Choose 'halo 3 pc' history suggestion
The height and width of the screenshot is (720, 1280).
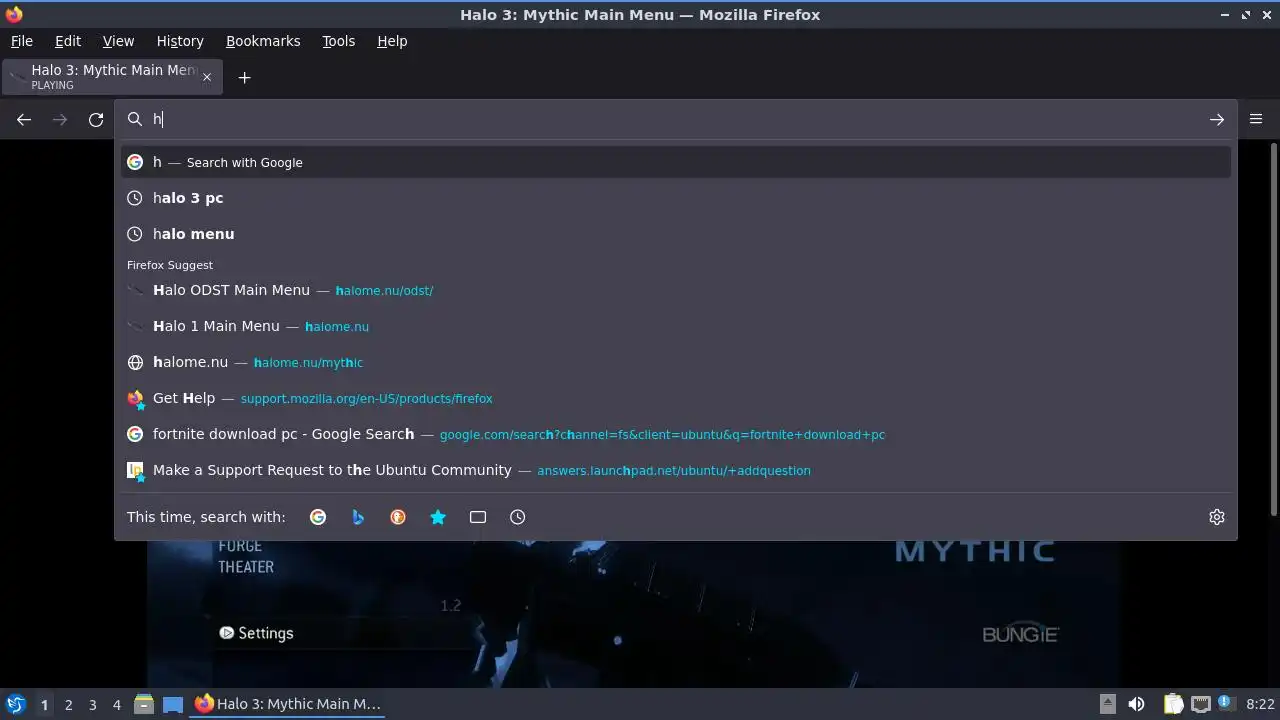tap(676, 198)
